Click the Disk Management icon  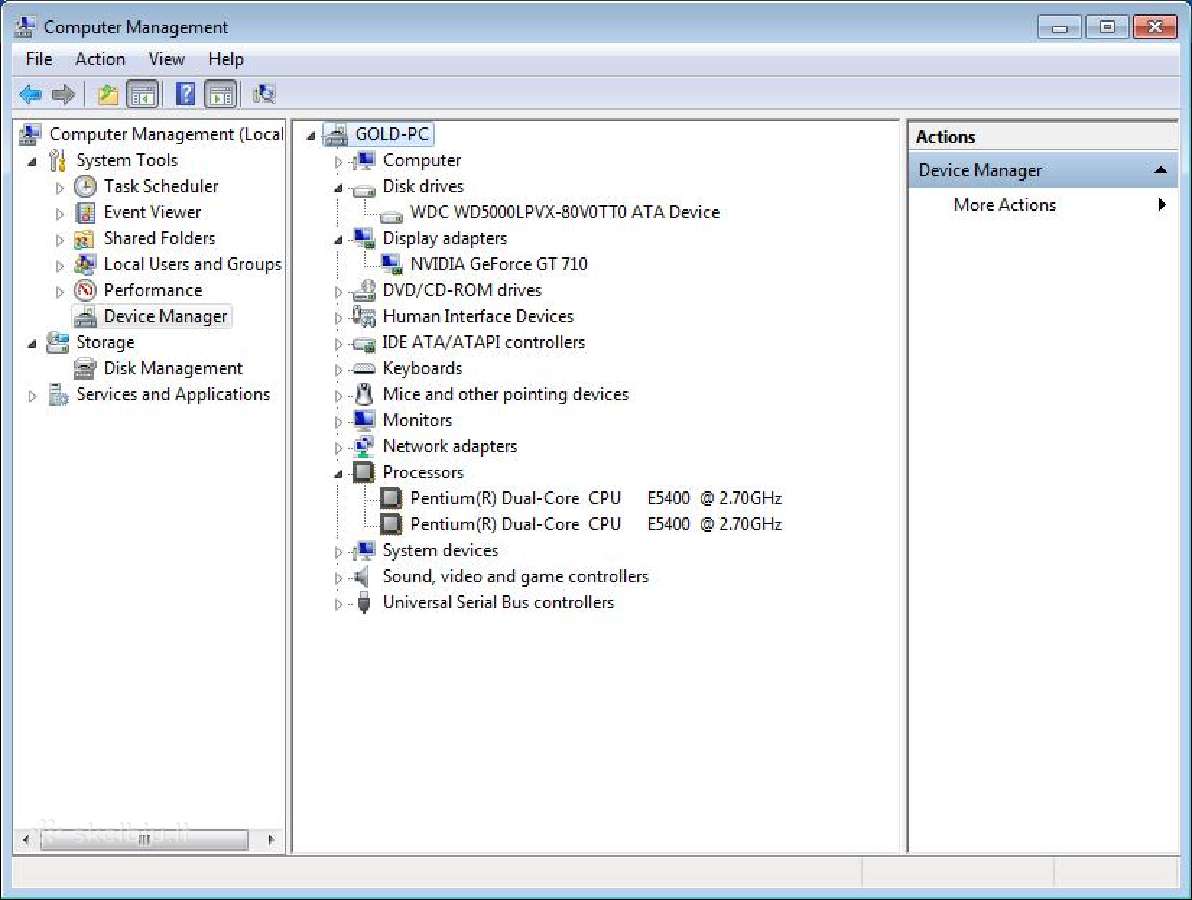(x=85, y=369)
